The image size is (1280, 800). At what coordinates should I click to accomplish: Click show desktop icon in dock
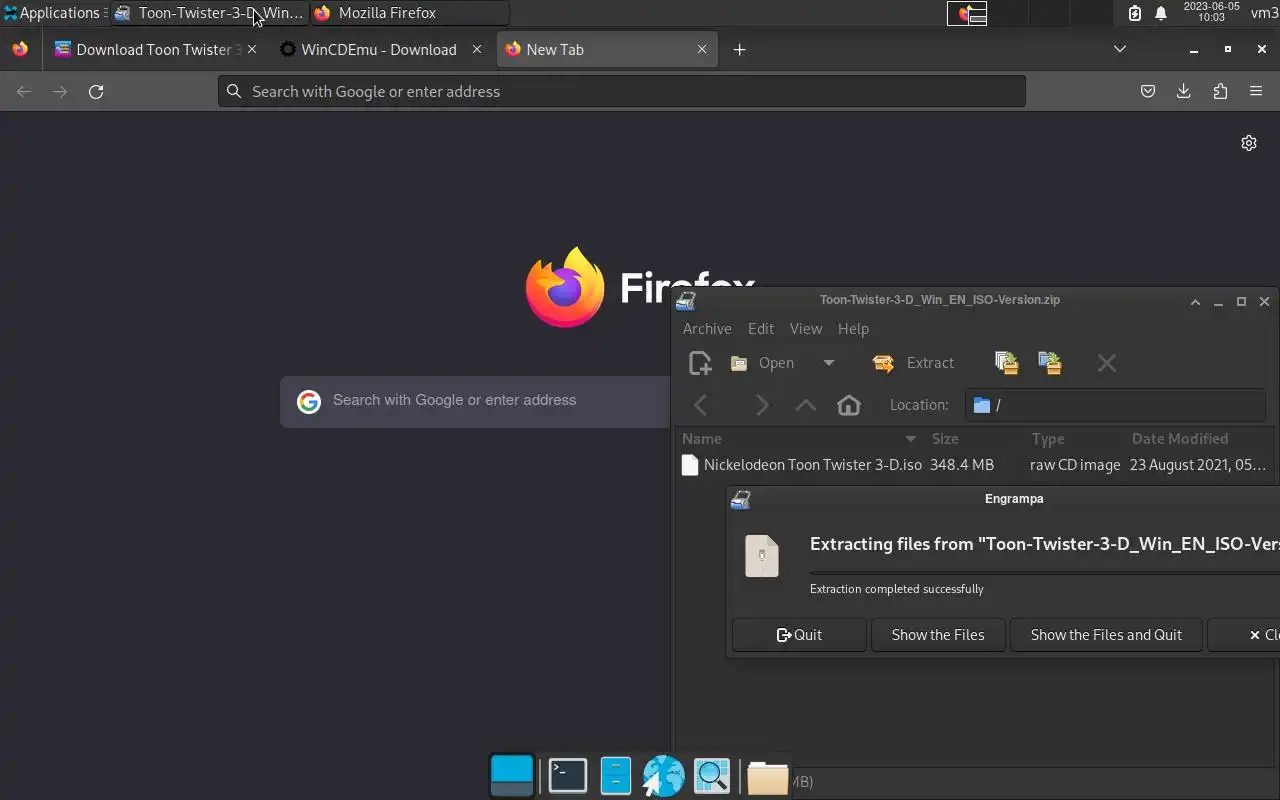pyautogui.click(x=512, y=775)
